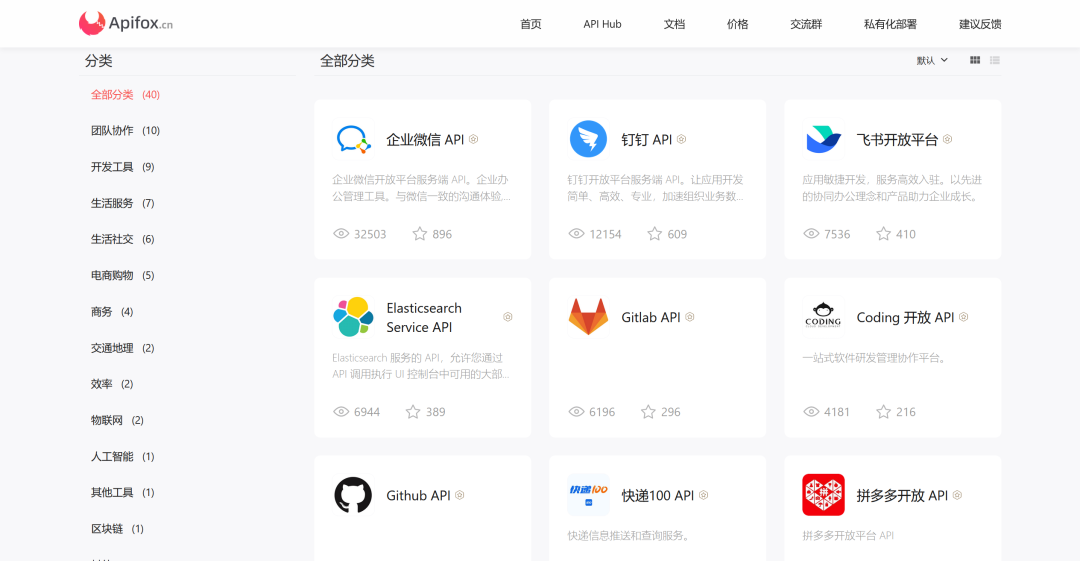Open the 快递100 API title
1080x561 pixels.
click(657, 496)
